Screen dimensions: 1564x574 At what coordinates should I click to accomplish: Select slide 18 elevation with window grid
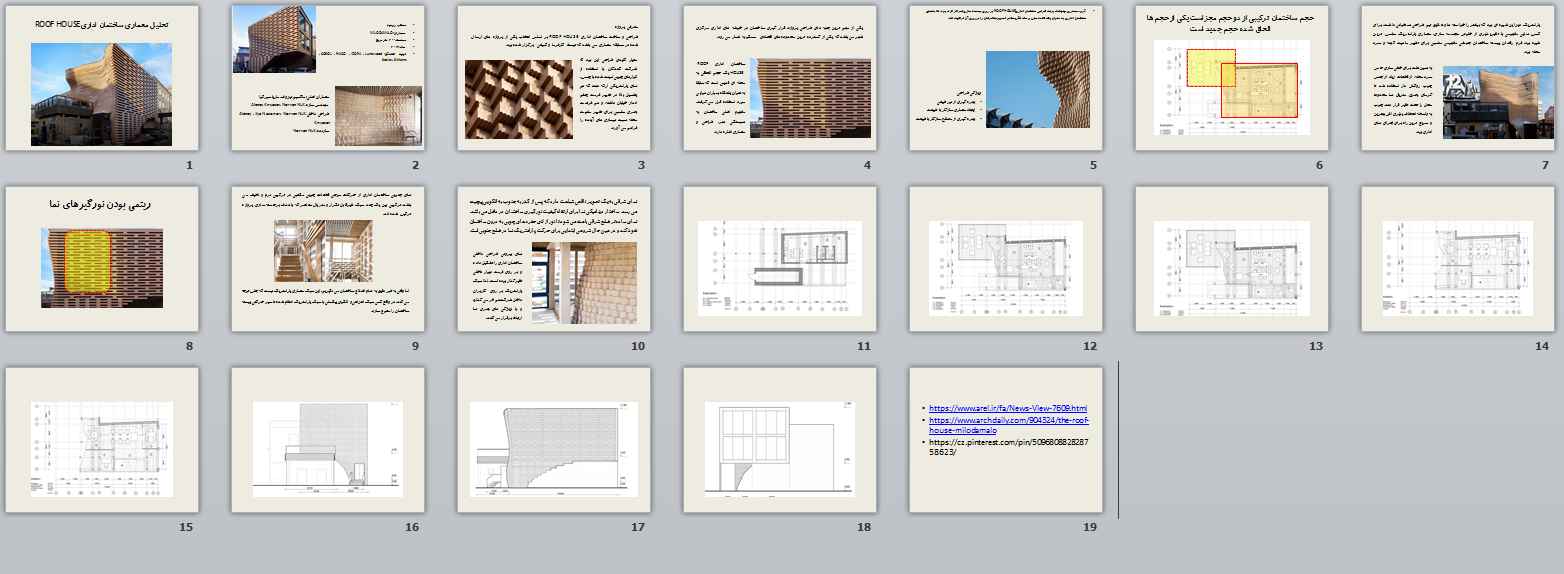pyautogui.click(x=780, y=440)
